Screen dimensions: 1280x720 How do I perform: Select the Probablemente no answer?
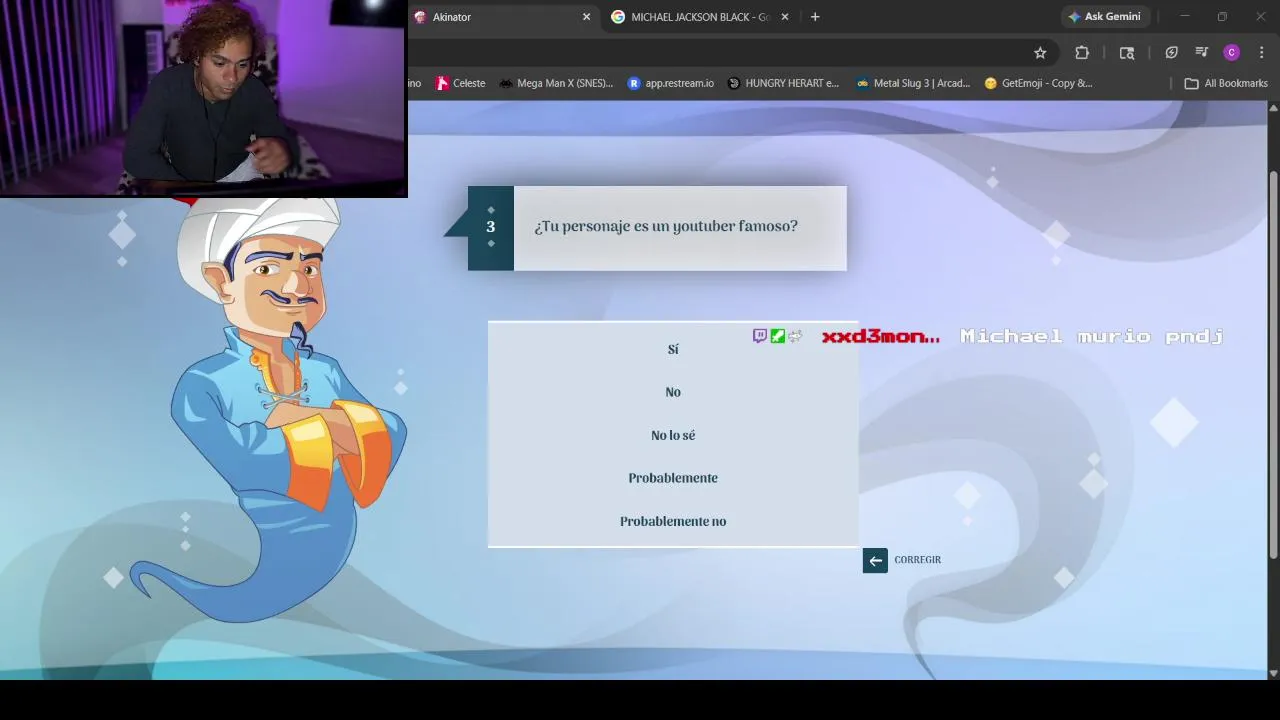(x=673, y=521)
